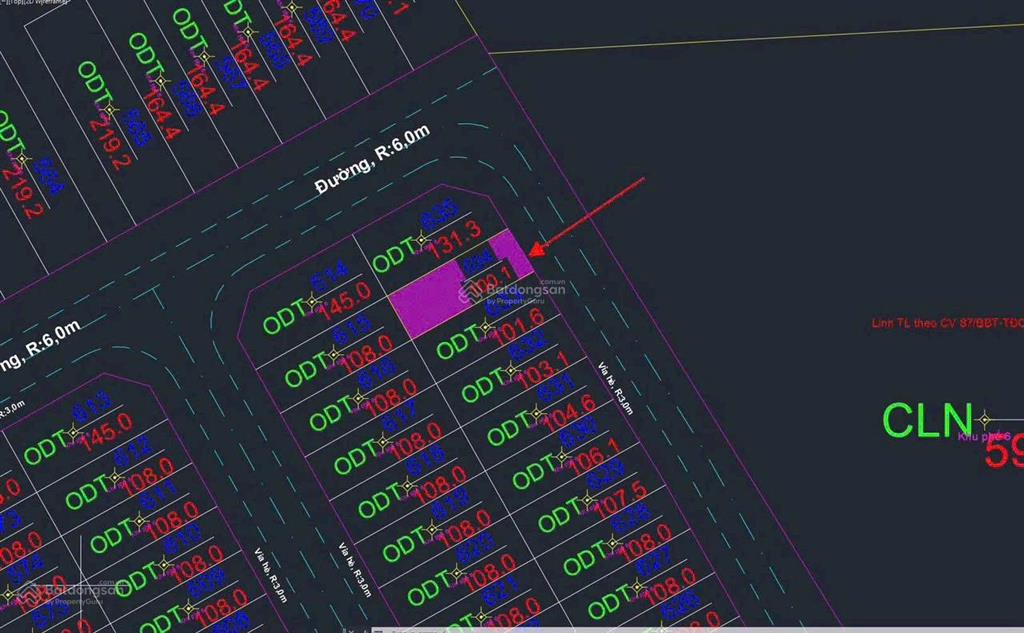This screenshot has width=1024, height=633.
Task: Select the large purple highlighted parcel
Action: pyautogui.click(x=432, y=297)
